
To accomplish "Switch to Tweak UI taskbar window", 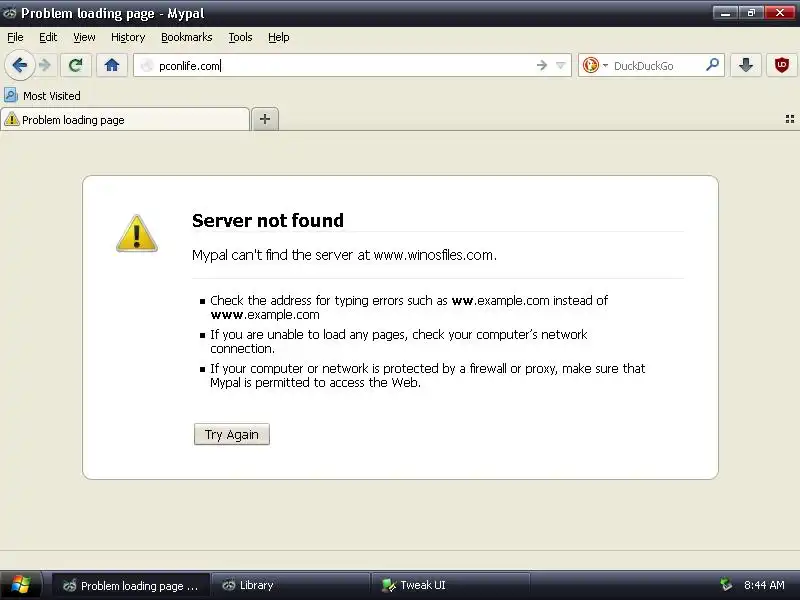I will coord(450,585).
